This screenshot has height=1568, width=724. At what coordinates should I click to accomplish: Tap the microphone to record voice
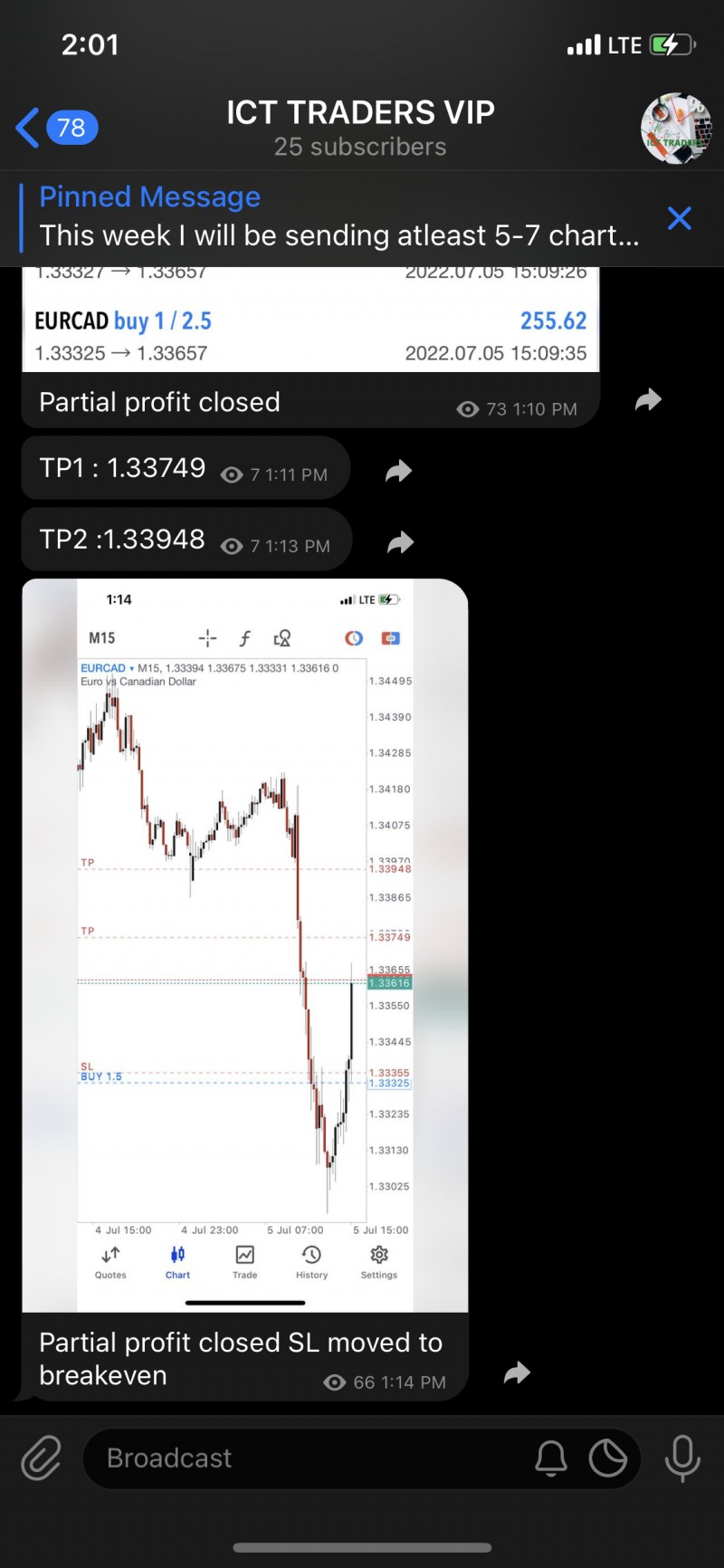click(681, 1458)
